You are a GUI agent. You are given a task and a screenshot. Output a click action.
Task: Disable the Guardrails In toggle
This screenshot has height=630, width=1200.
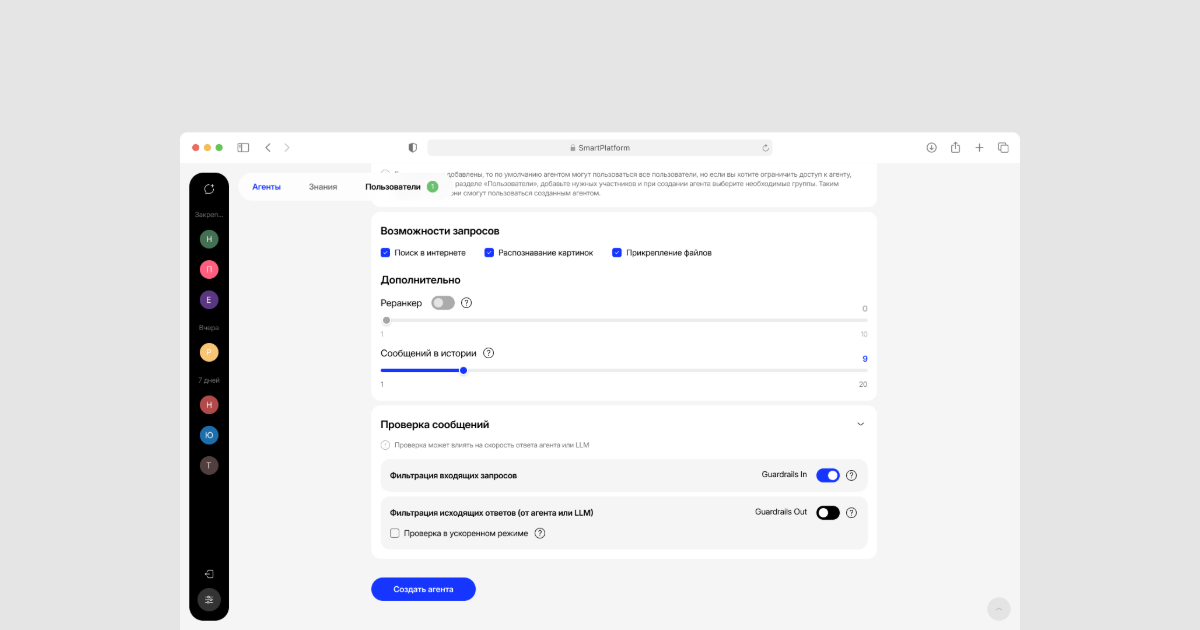(828, 476)
